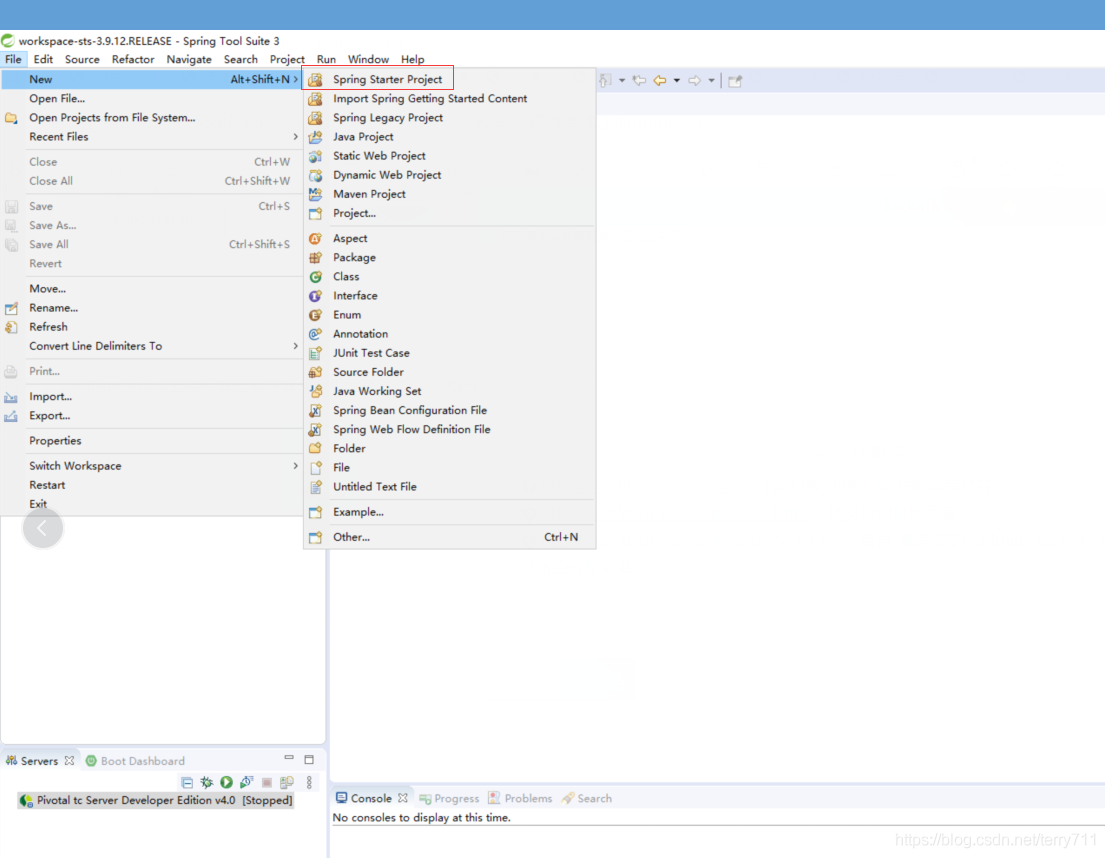The width and height of the screenshot is (1105, 858).
Task: Open the Edit menu
Action: click(x=43, y=59)
